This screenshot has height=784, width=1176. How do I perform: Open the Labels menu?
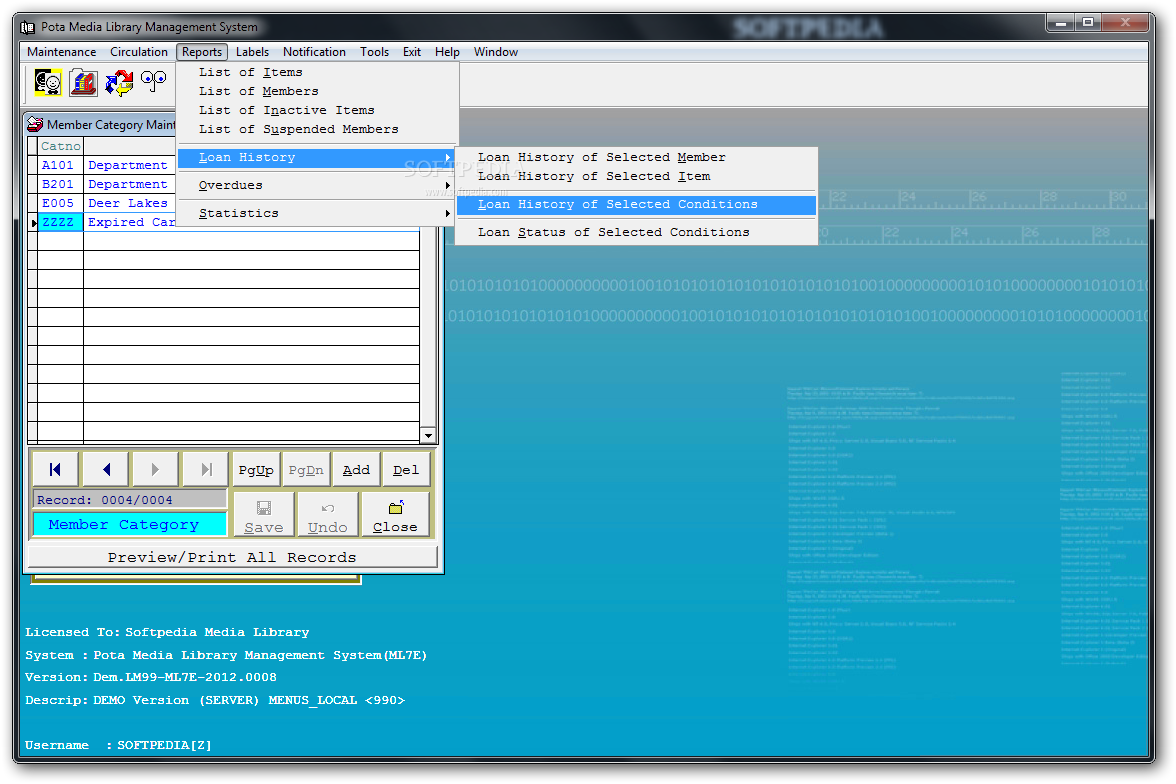pyautogui.click(x=252, y=52)
